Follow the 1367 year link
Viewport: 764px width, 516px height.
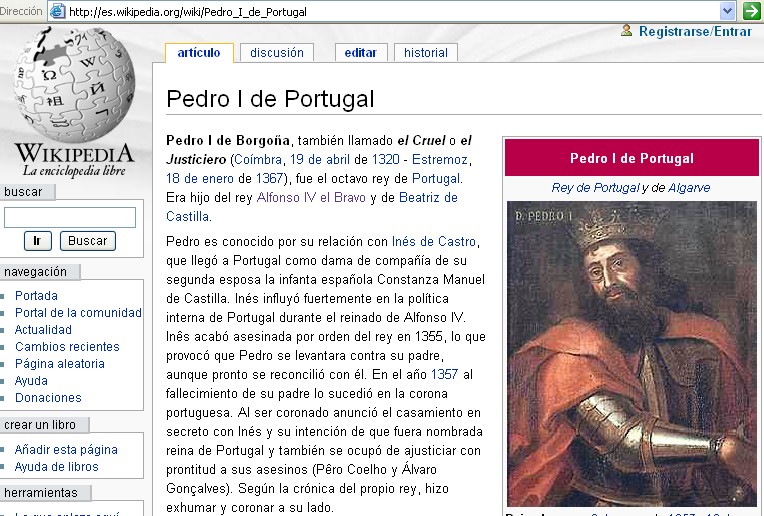point(269,178)
